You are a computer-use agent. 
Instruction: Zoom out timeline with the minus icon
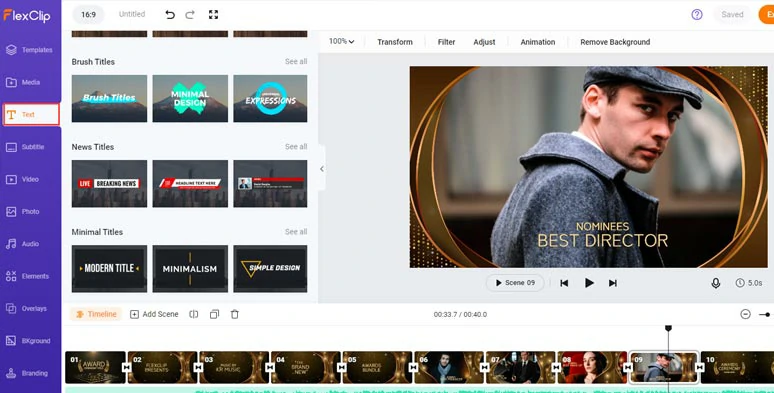tap(745, 314)
